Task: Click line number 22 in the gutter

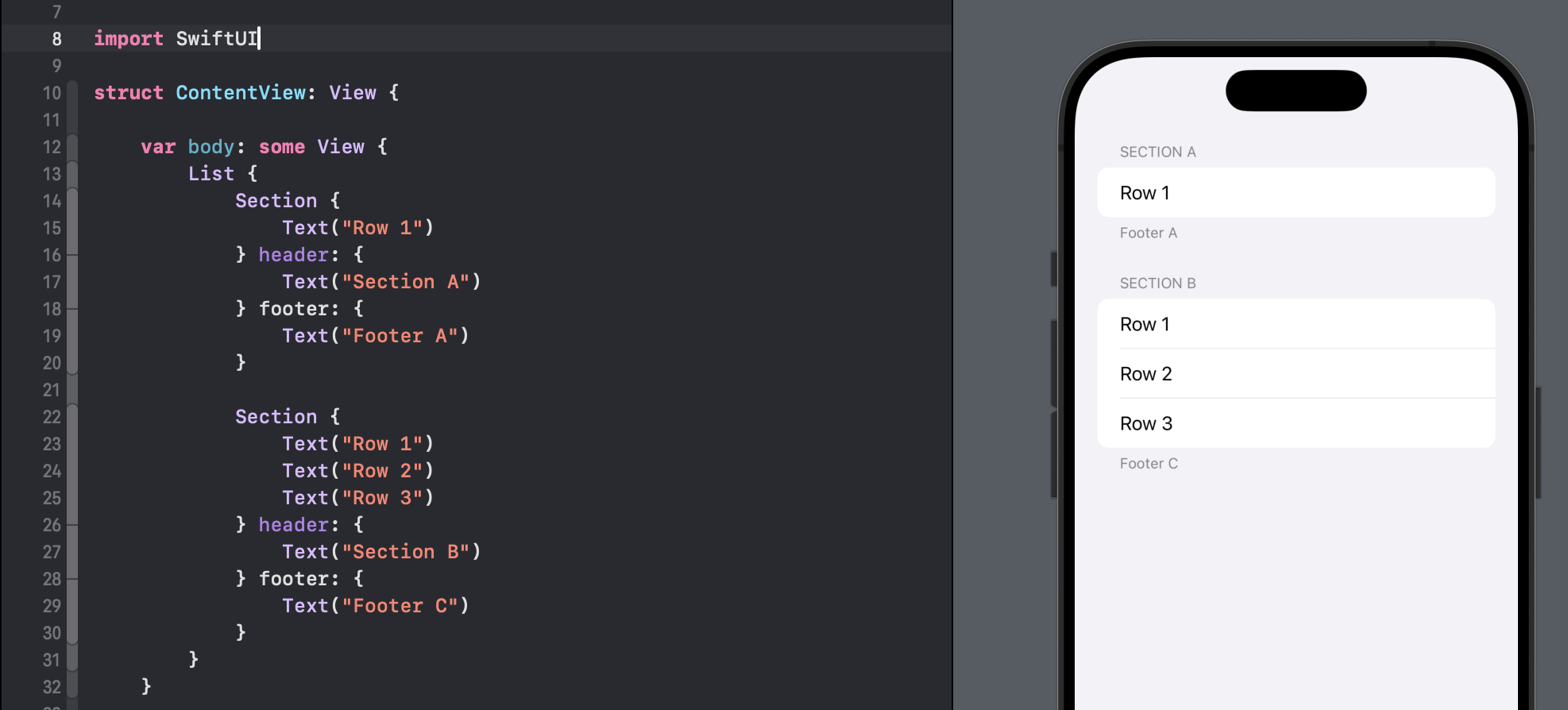Action: point(52,417)
